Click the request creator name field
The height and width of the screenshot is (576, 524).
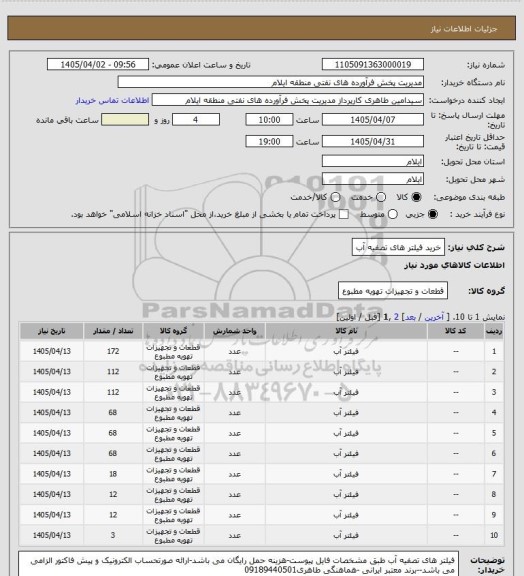[x=288, y=100]
